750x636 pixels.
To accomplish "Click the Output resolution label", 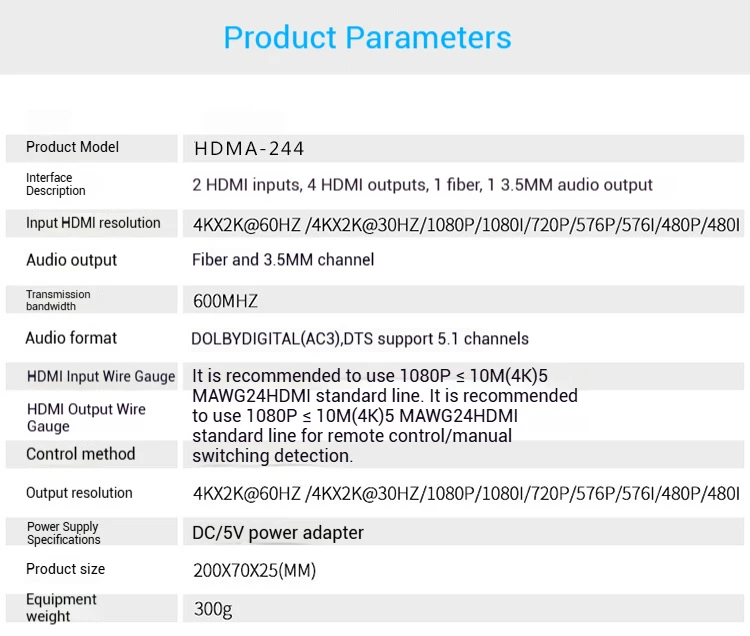I will [x=79, y=493].
